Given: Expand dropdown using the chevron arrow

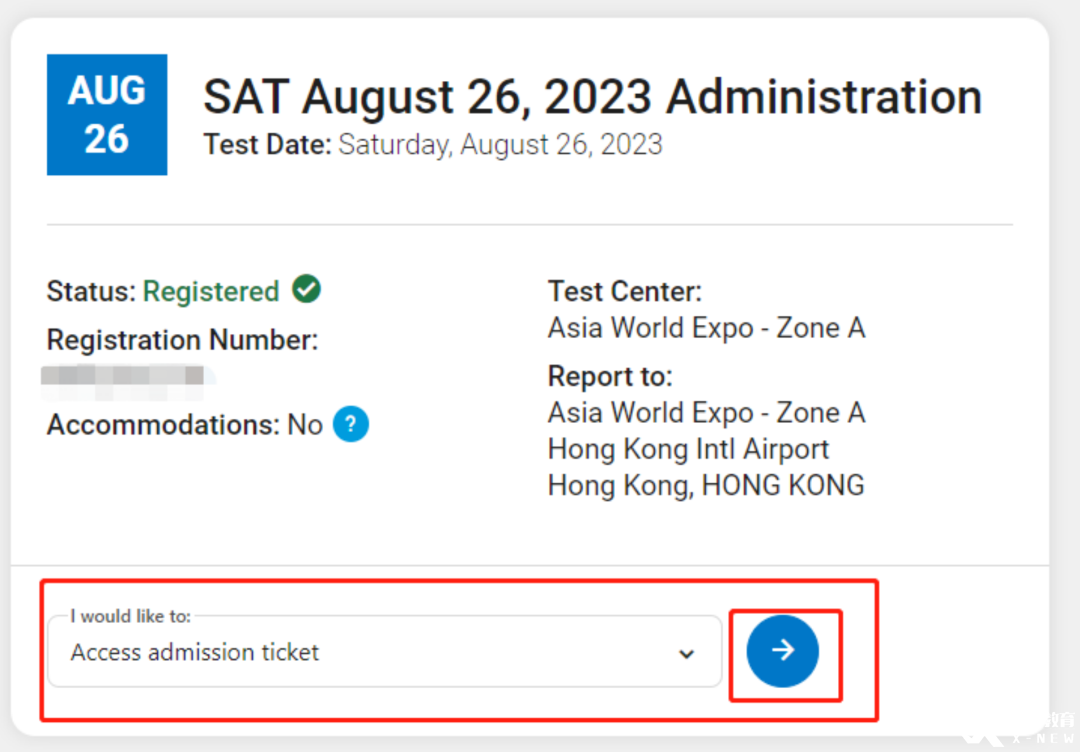Looking at the screenshot, I should (686, 654).
